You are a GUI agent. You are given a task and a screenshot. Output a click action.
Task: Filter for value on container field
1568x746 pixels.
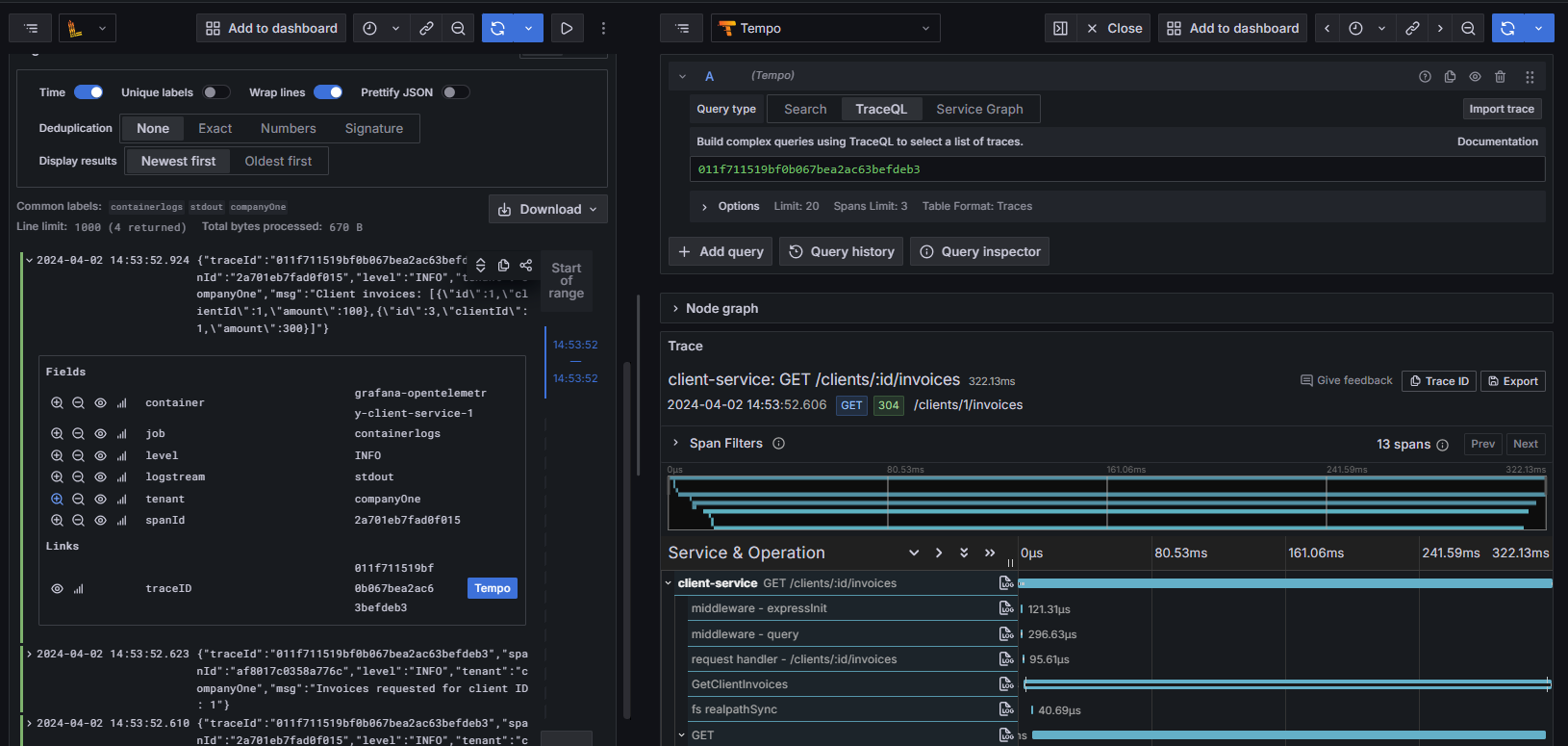click(x=57, y=403)
